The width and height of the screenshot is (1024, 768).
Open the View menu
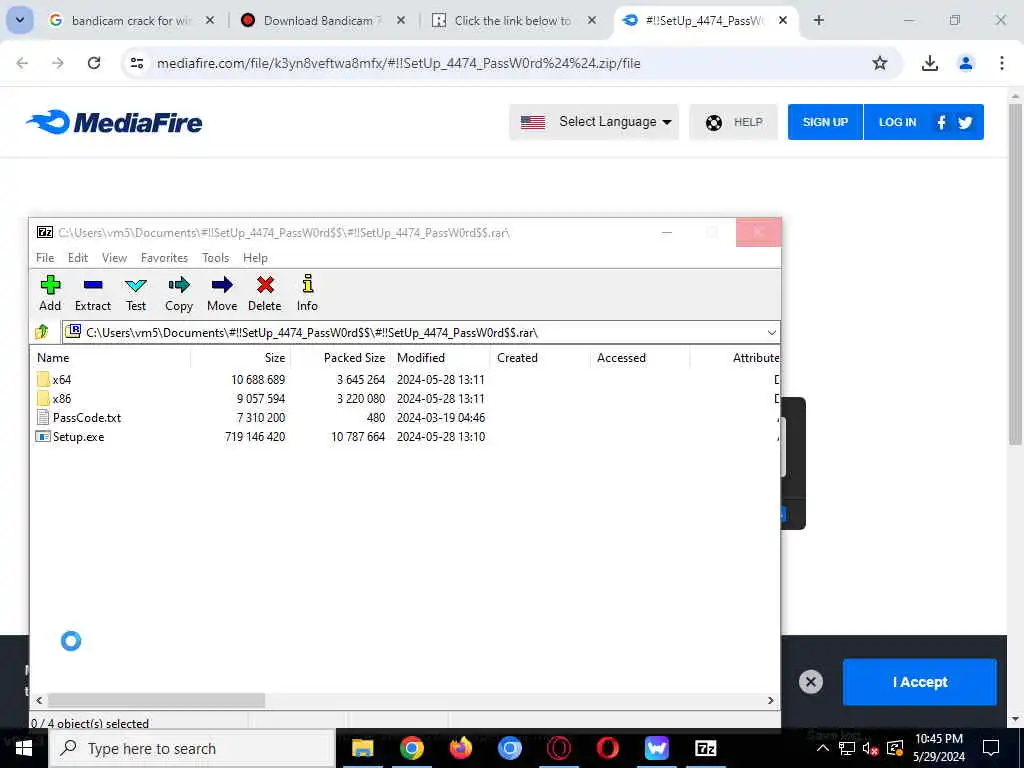click(114, 258)
